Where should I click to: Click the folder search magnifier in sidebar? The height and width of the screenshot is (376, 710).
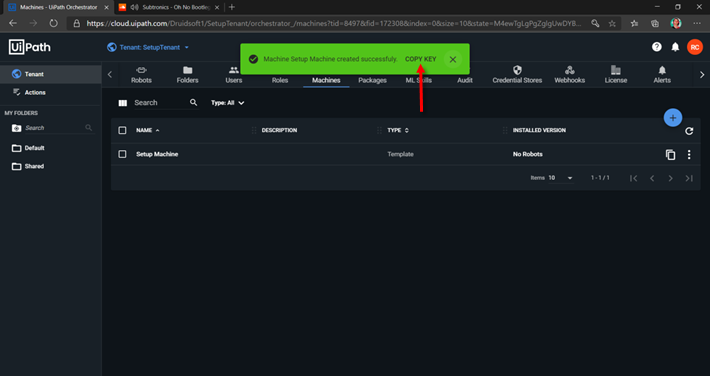coord(89,128)
